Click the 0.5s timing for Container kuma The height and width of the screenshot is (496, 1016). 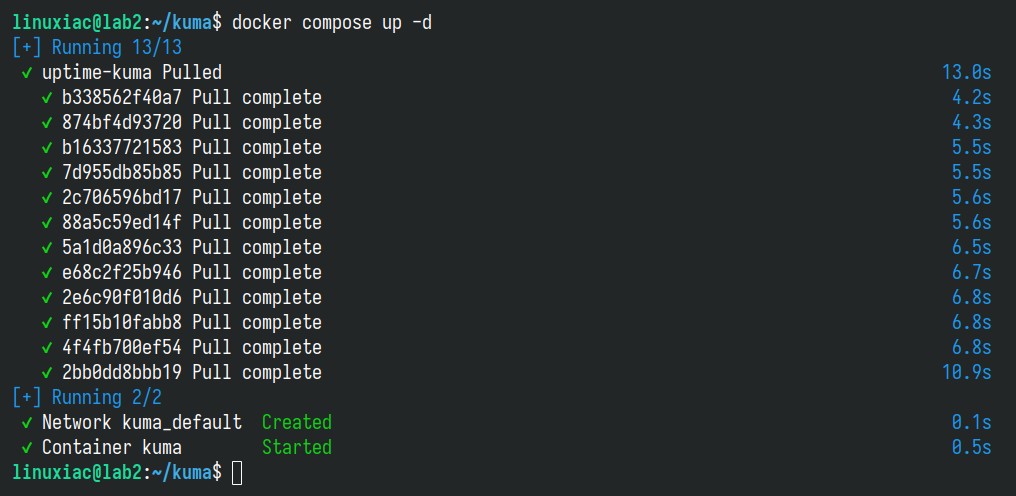click(x=972, y=448)
